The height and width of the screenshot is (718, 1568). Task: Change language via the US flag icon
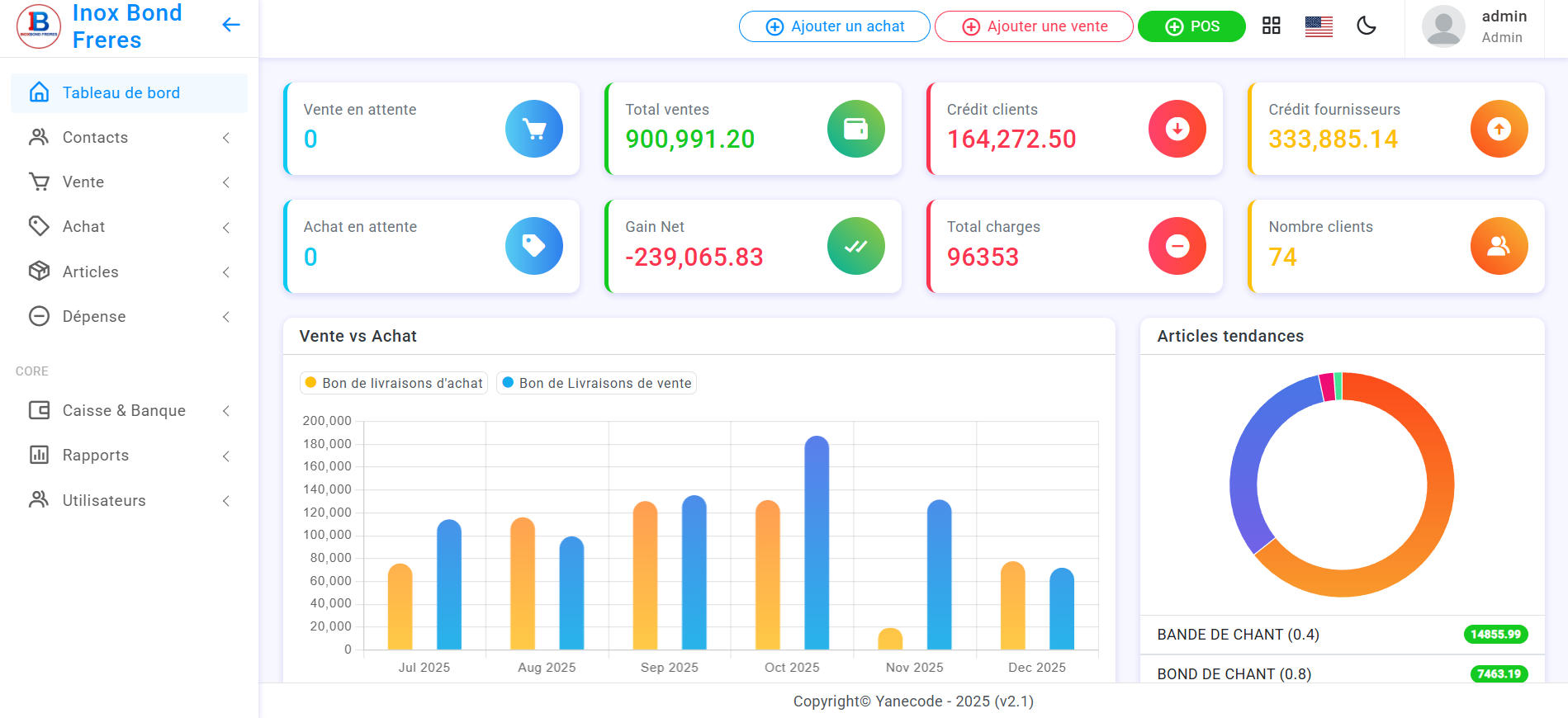pos(1319,26)
